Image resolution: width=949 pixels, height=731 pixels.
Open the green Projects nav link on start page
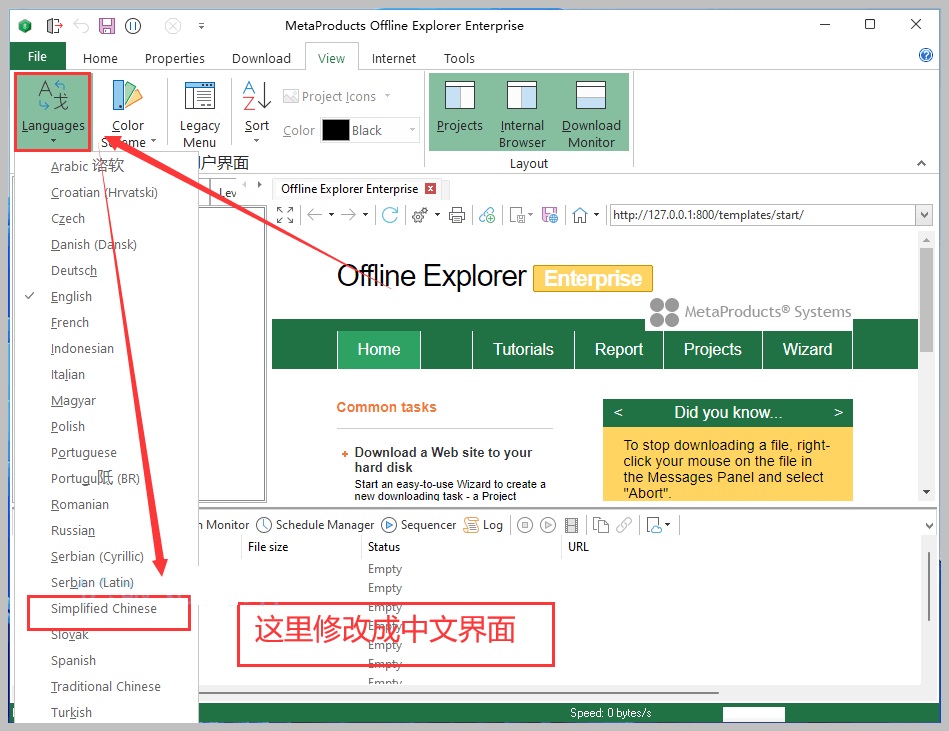(712, 350)
